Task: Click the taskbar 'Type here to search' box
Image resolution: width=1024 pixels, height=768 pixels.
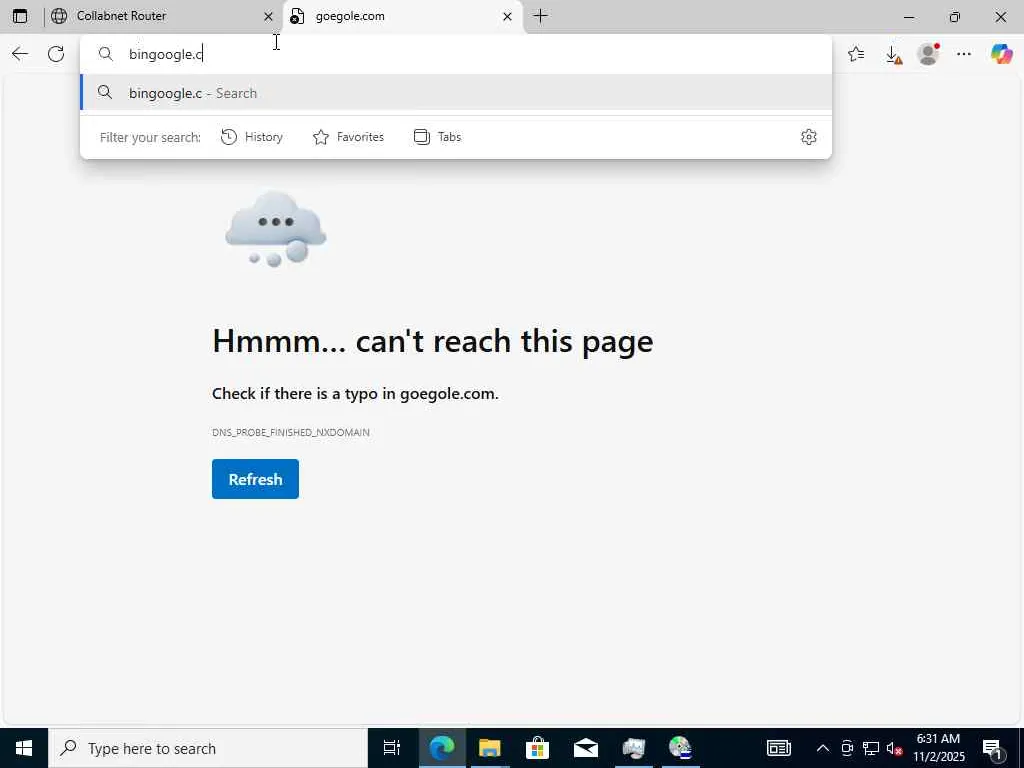Action: click(208, 748)
